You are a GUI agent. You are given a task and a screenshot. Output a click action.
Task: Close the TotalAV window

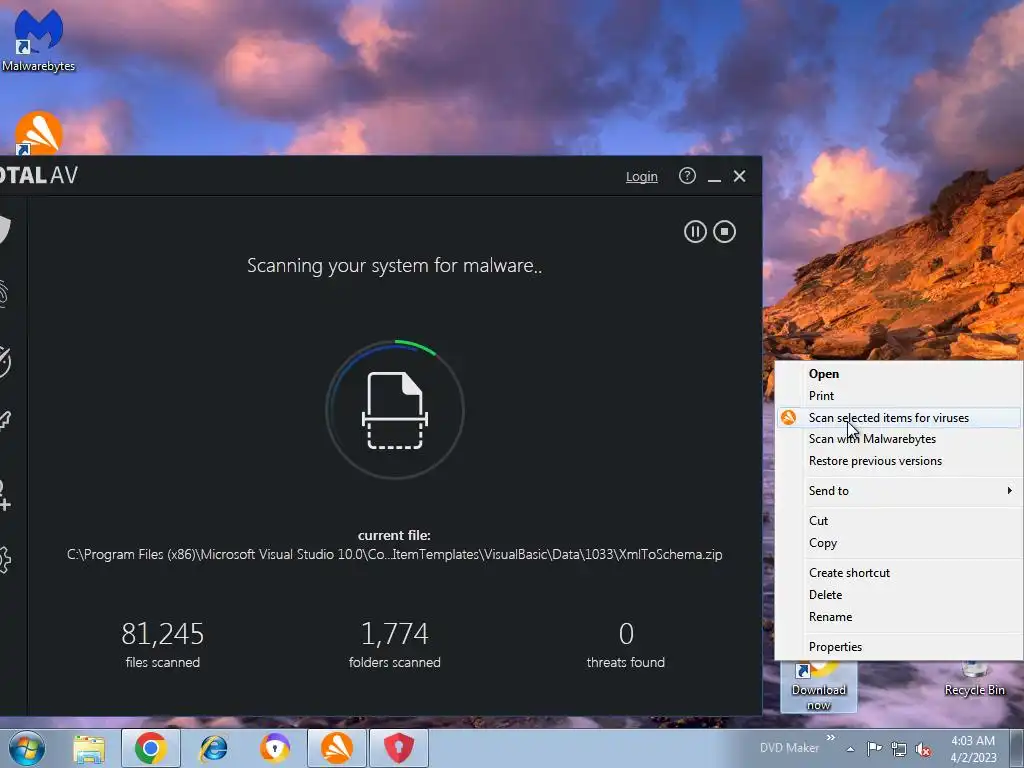(x=739, y=176)
